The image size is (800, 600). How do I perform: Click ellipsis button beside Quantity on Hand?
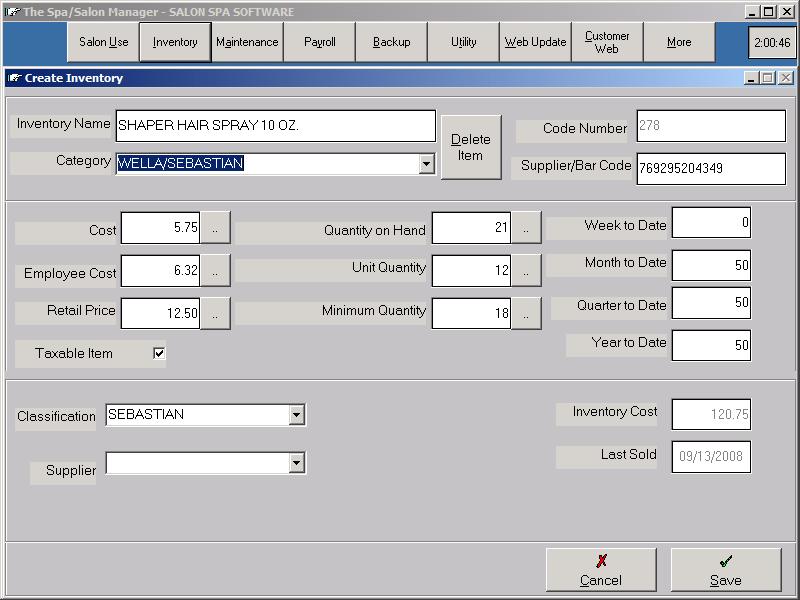tap(526, 228)
